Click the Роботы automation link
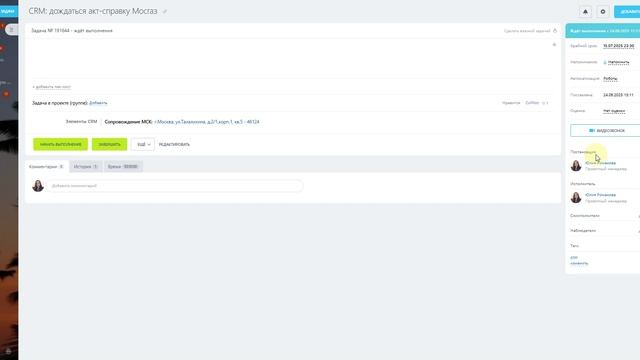This screenshot has width=640, height=360. (610, 78)
